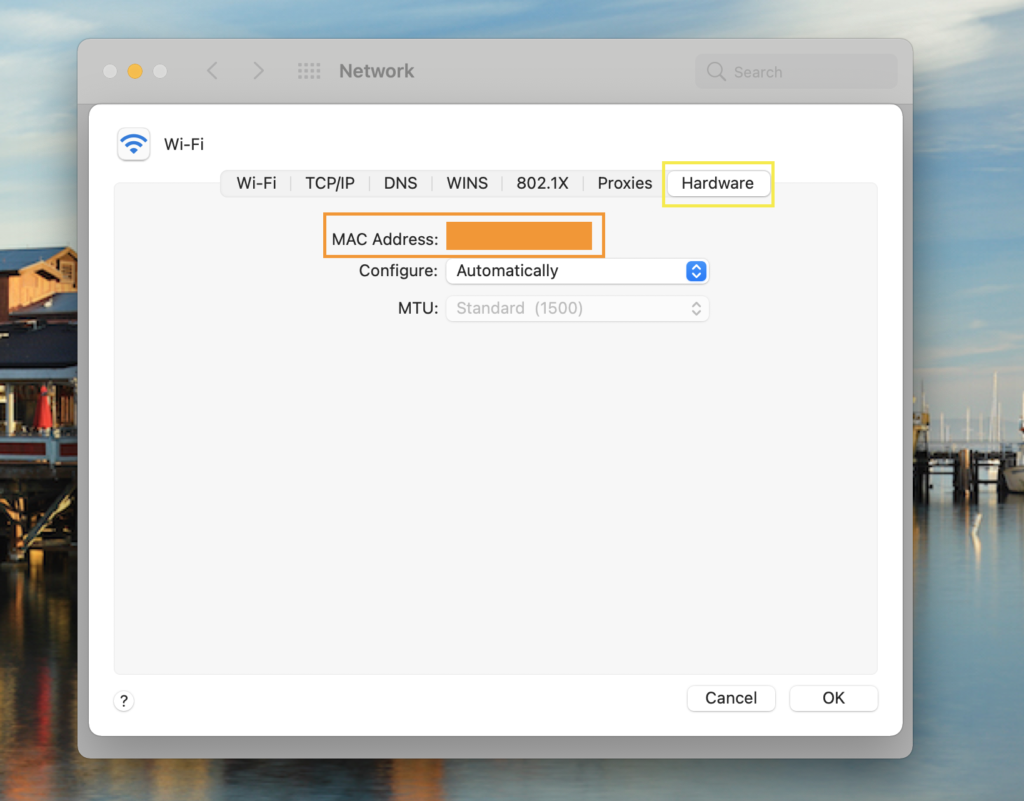Viewport: 1024px width, 801px height.
Task: Close the Network window
Action: (110, 71)
